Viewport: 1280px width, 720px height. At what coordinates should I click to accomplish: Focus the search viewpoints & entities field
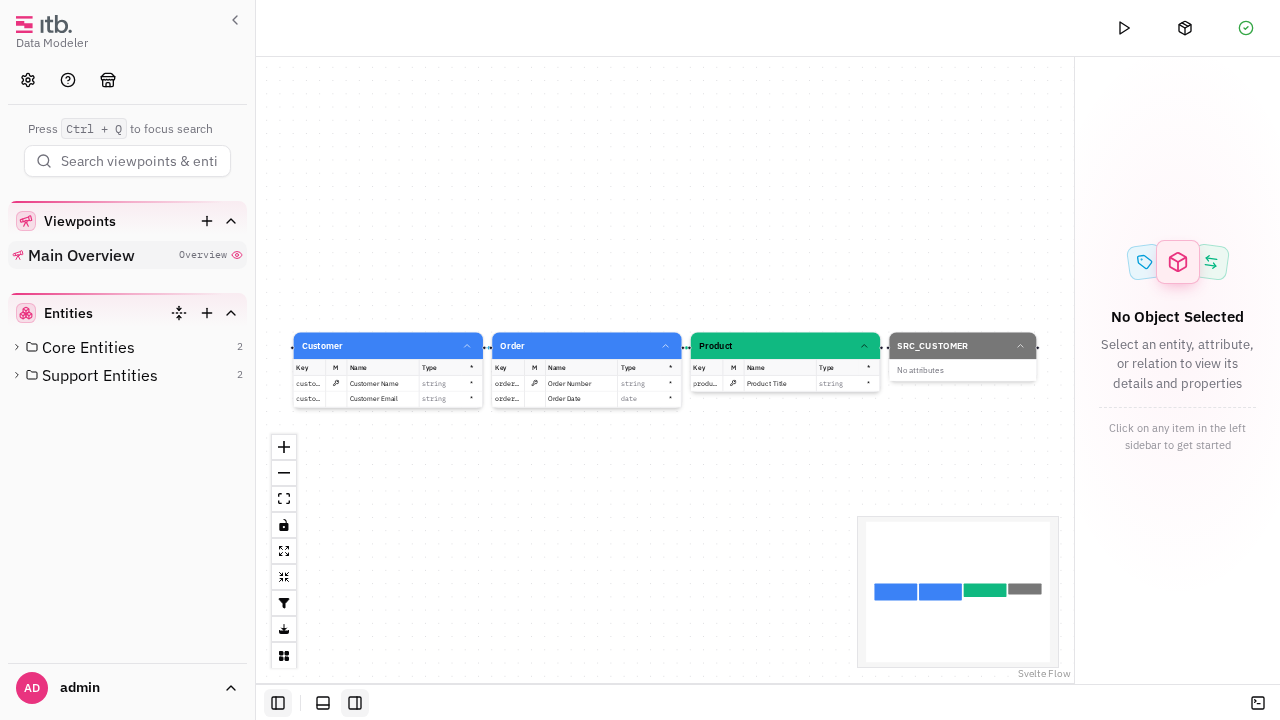pos(127,161)
